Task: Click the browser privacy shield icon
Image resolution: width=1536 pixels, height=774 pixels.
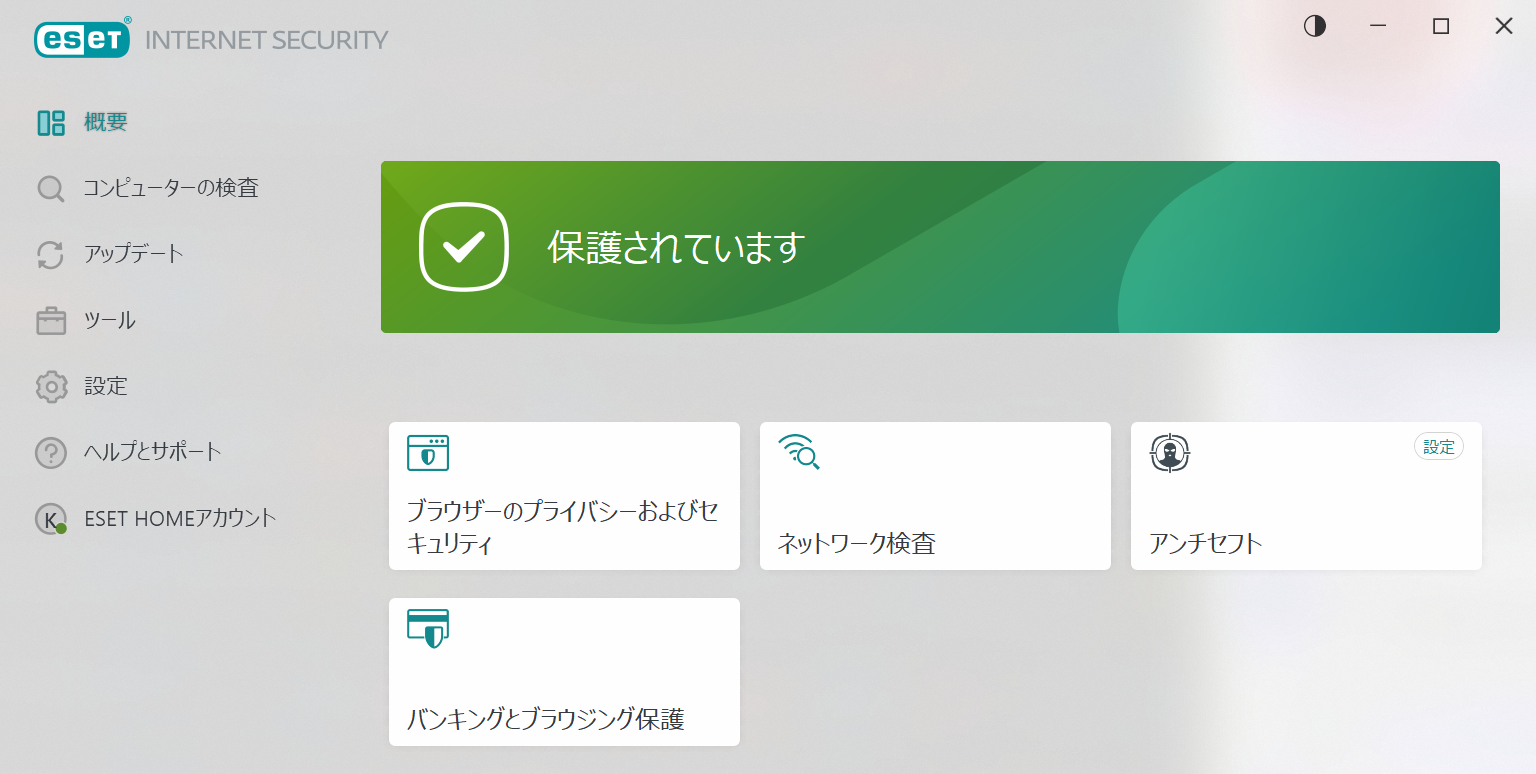Action: click(428, 453)
